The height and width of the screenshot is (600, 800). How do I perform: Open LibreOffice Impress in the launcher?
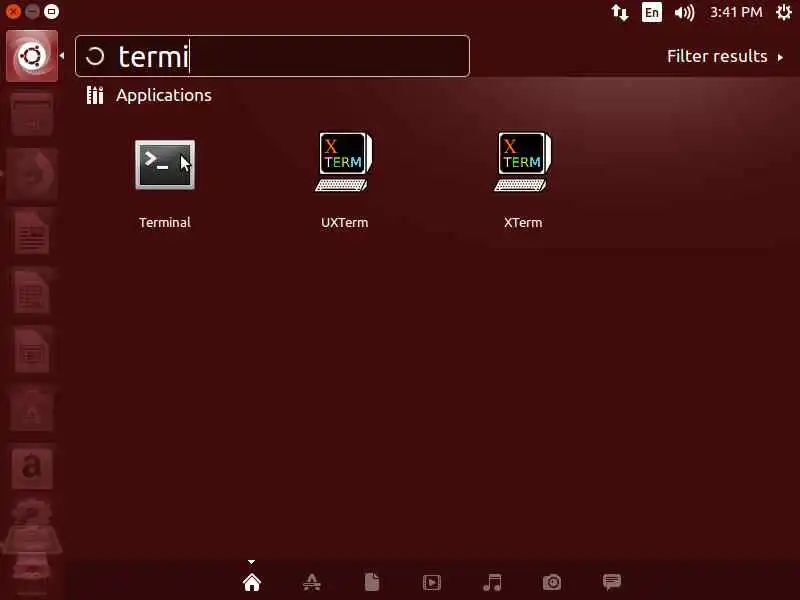click(32, 351)
